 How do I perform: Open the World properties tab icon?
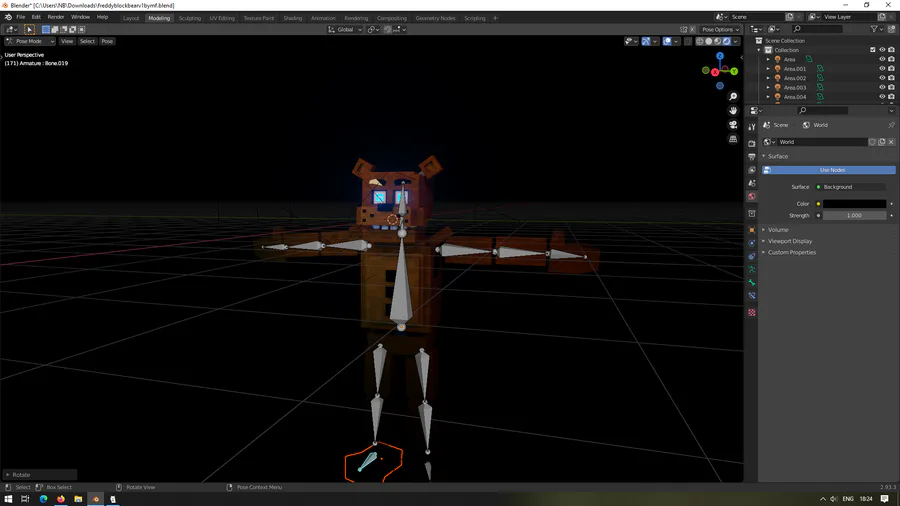(x=752, y=196)
